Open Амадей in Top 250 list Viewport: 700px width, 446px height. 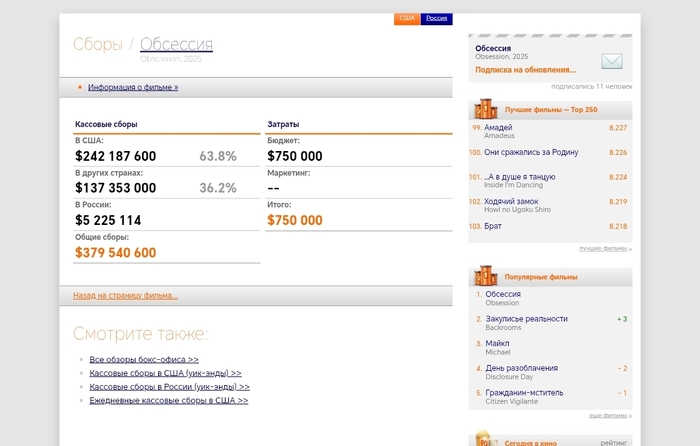pos(498,128)
